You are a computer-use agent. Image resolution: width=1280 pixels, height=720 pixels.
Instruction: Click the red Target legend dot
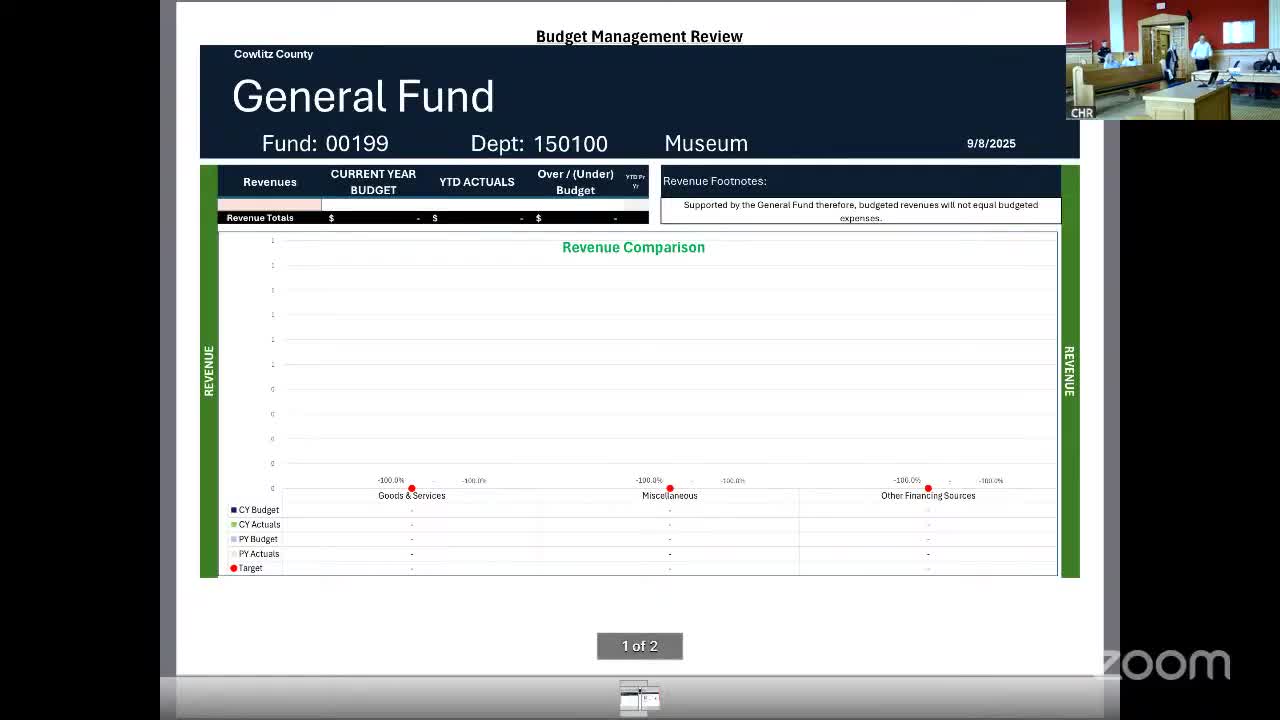(234, 568)
